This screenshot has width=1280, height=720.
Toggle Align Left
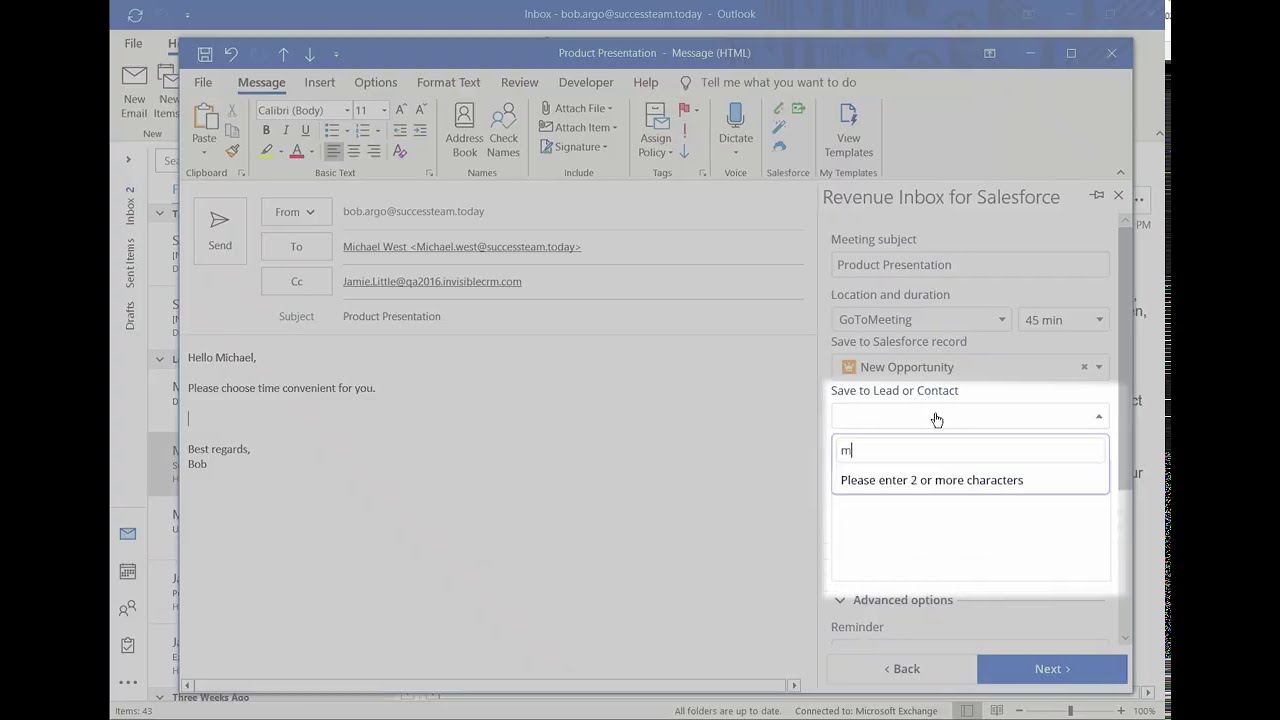(x=333, y=151)
